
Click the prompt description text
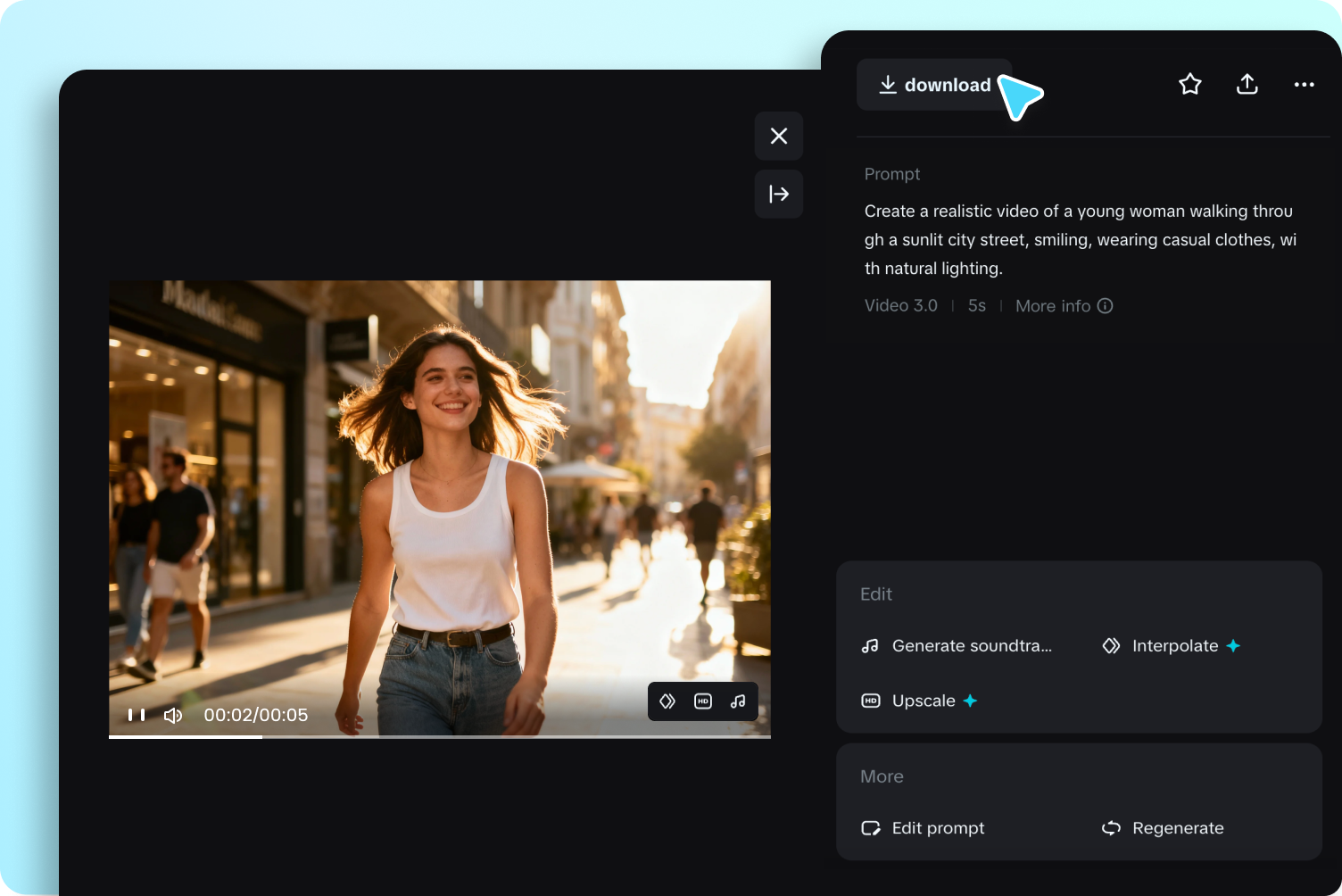1080,239
